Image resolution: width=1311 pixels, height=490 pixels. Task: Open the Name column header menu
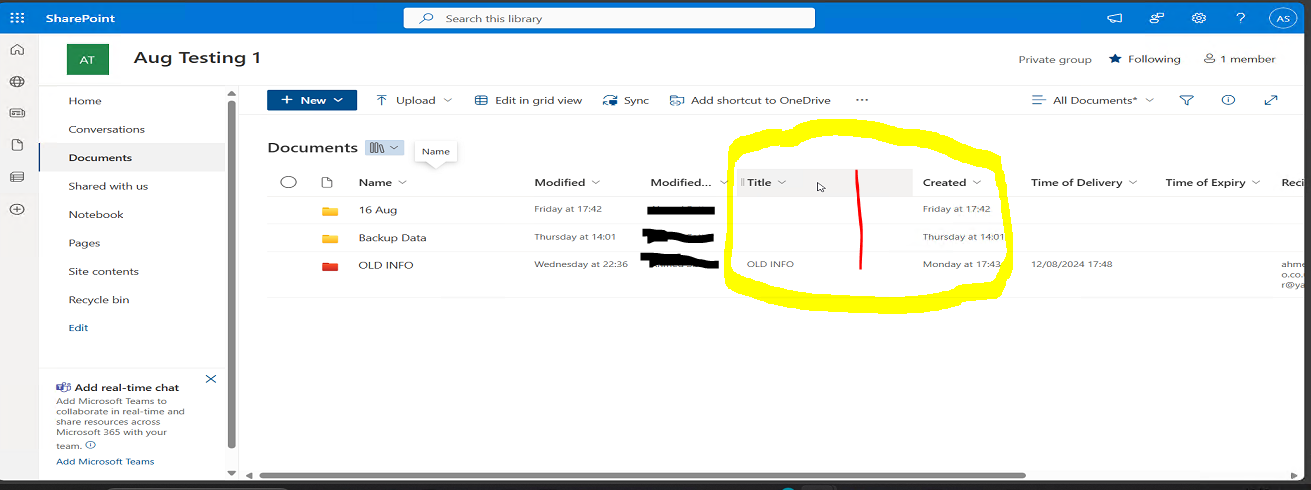383,182
